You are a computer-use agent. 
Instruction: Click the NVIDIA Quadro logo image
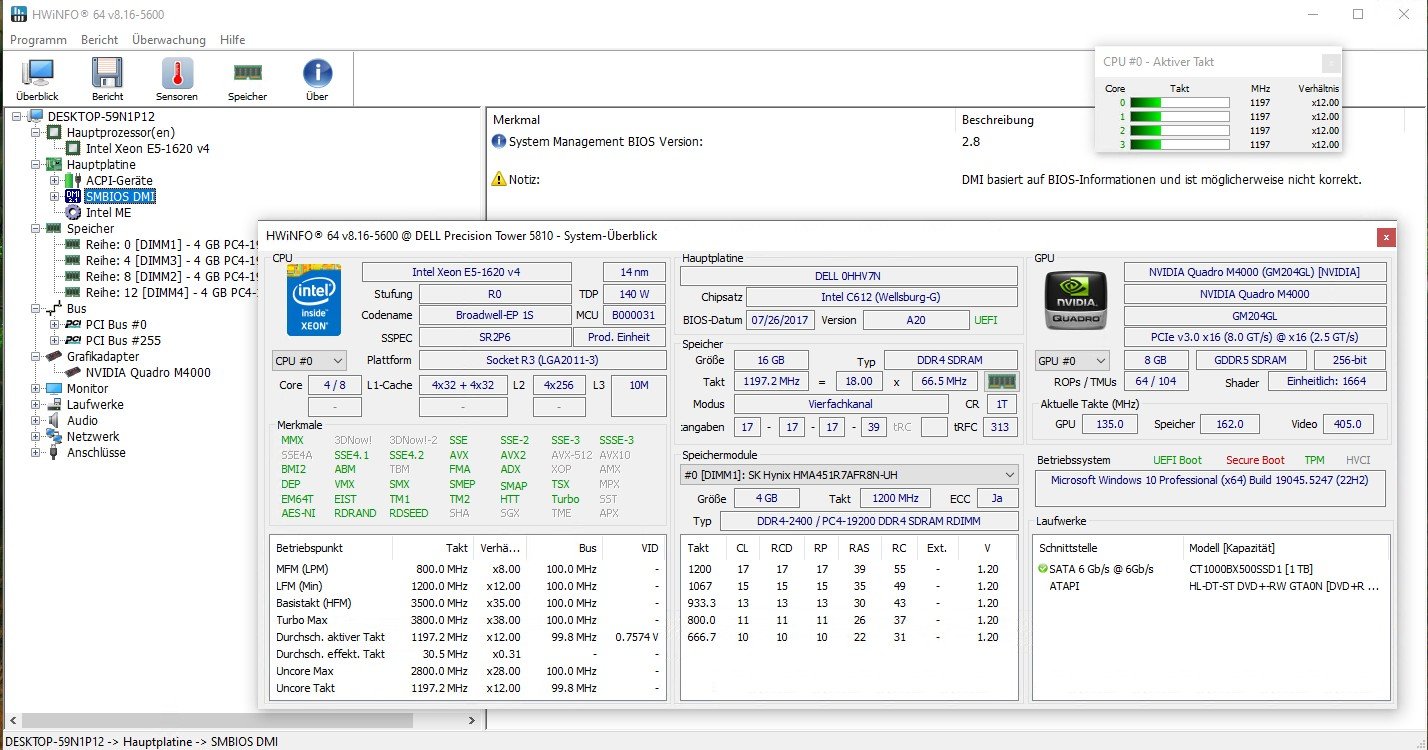(x=1076, y=301)
